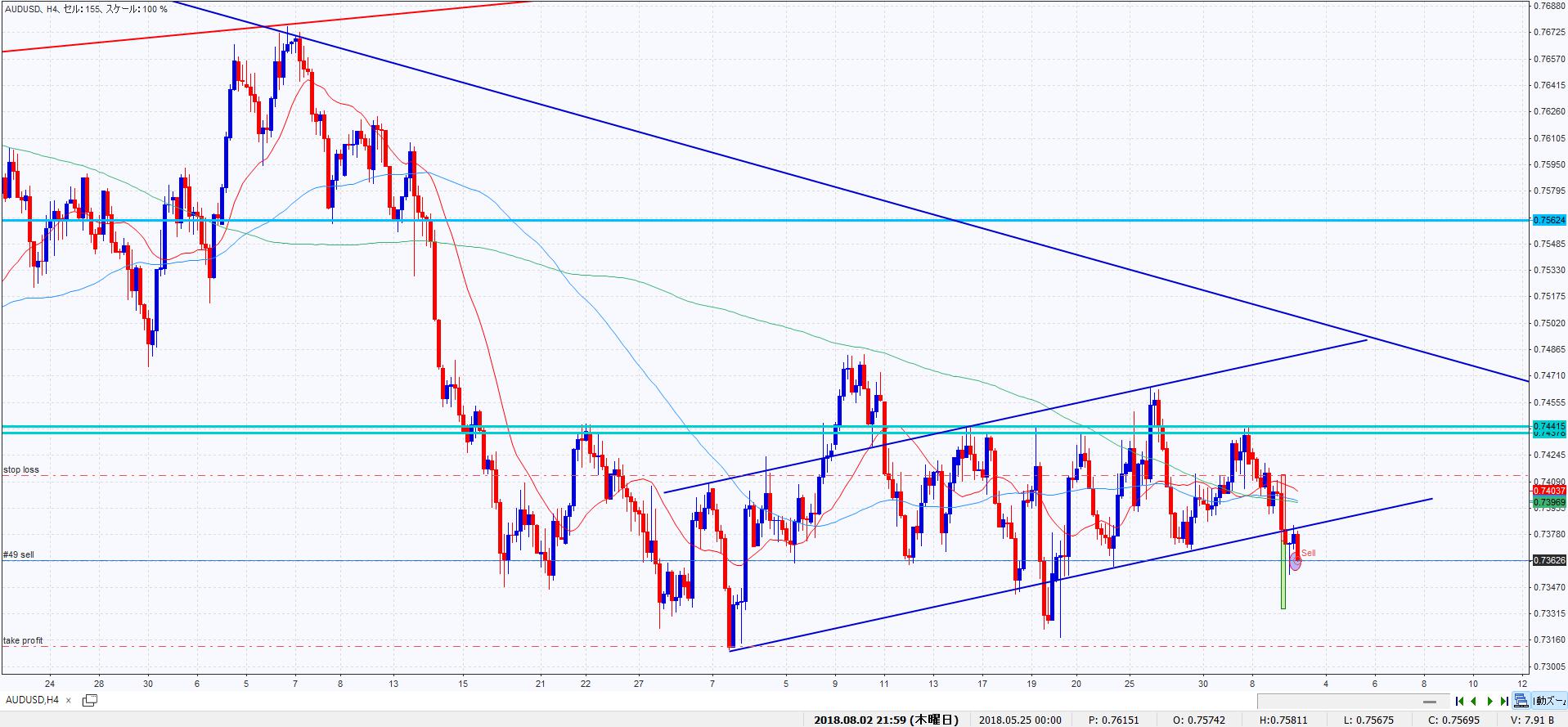Click the #49 sell order label
Screen dimensions: 1568x727
coord(19,555)
